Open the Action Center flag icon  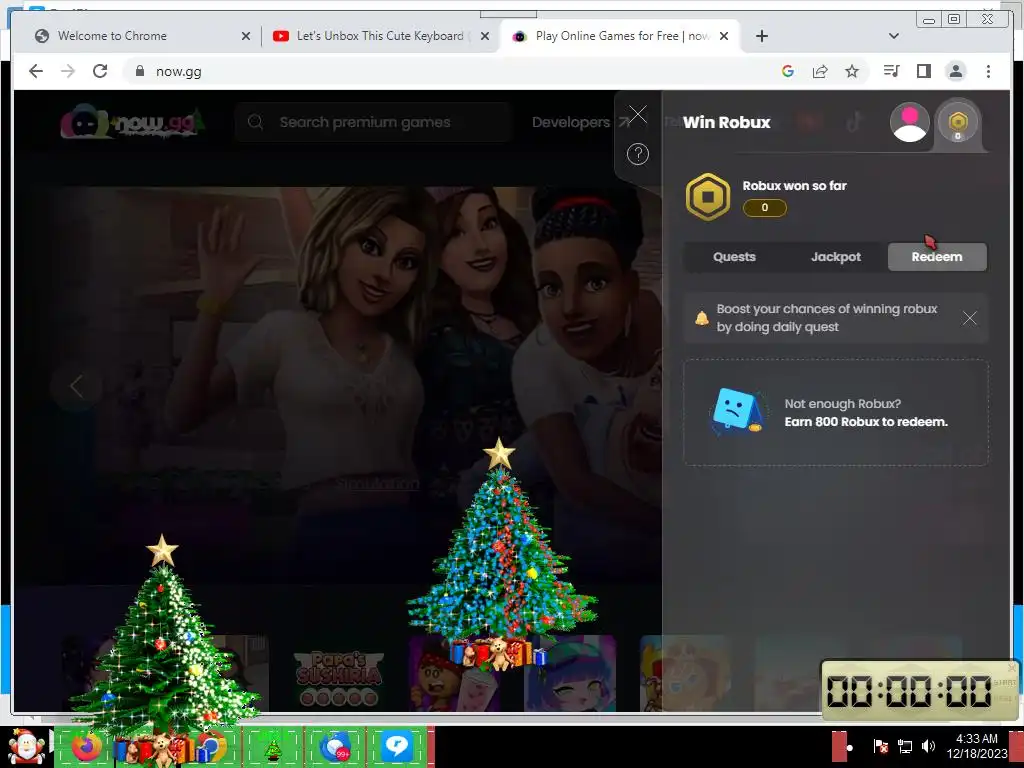880,746
